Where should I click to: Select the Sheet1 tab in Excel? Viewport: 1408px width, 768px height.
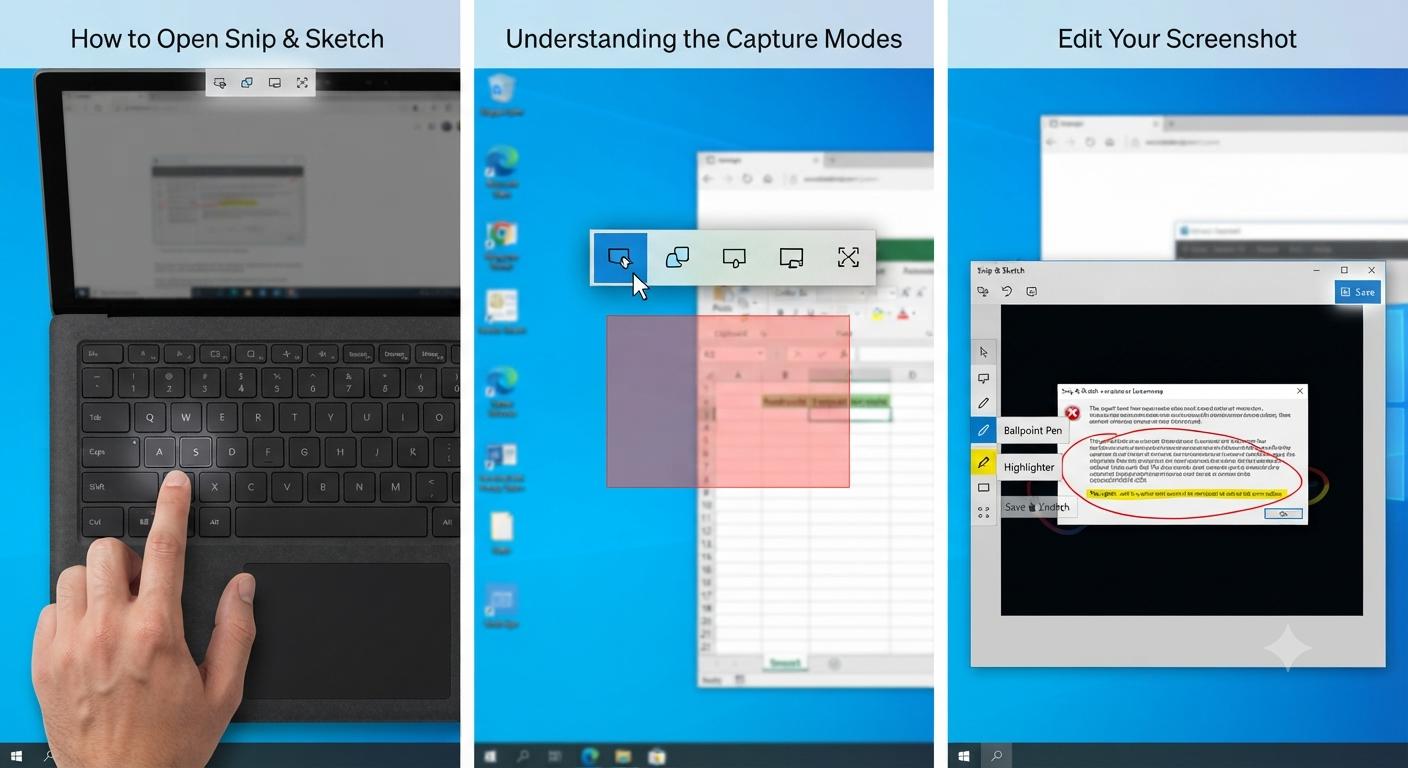(787, 663)
